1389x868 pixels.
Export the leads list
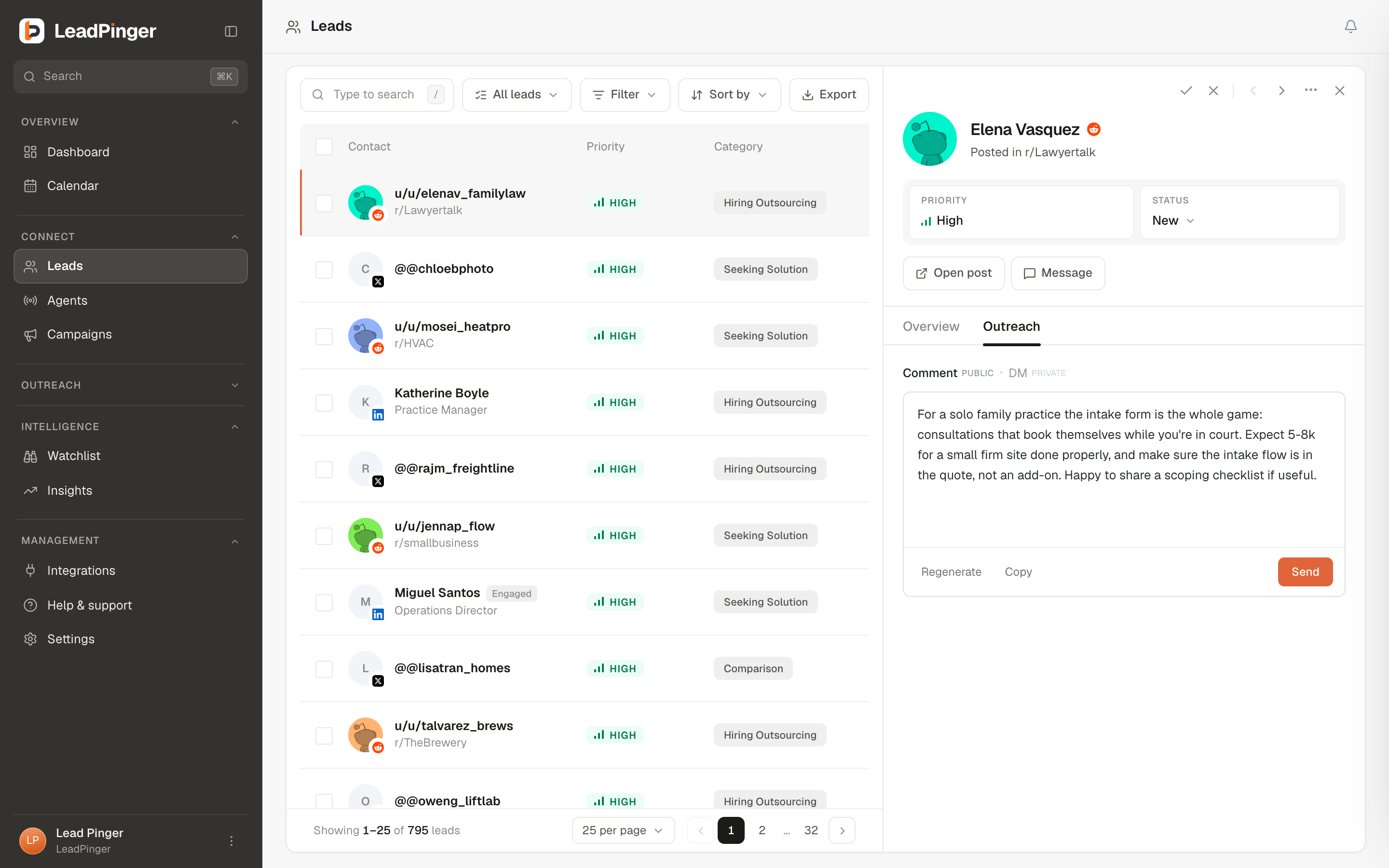[x=829, y=95]
